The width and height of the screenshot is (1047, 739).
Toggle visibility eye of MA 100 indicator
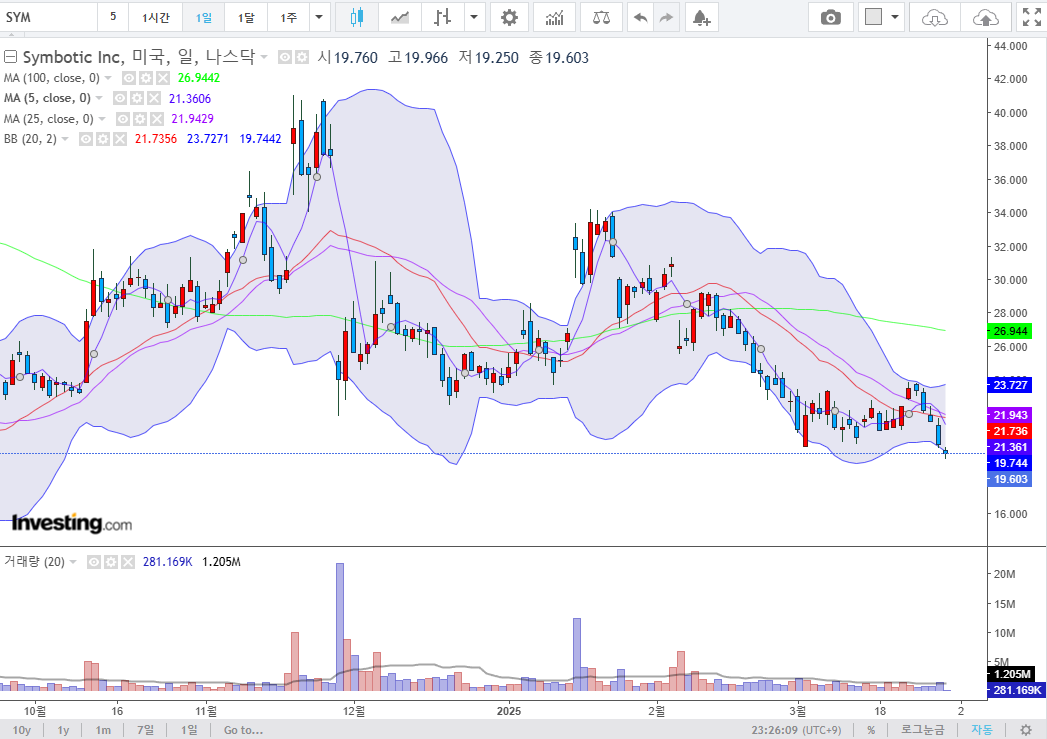pos(129,78)
